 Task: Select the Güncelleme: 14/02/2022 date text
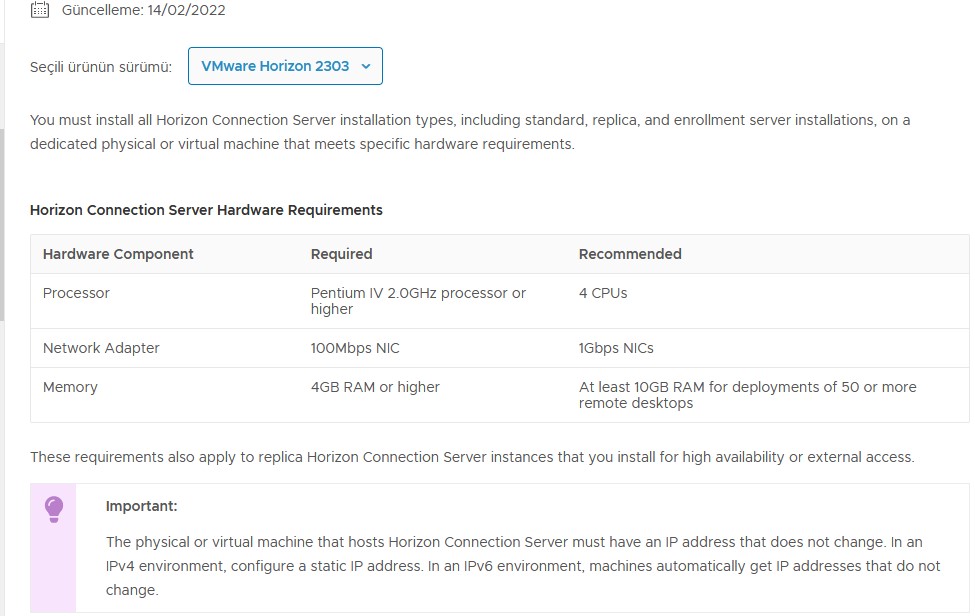tap(143, 11)
